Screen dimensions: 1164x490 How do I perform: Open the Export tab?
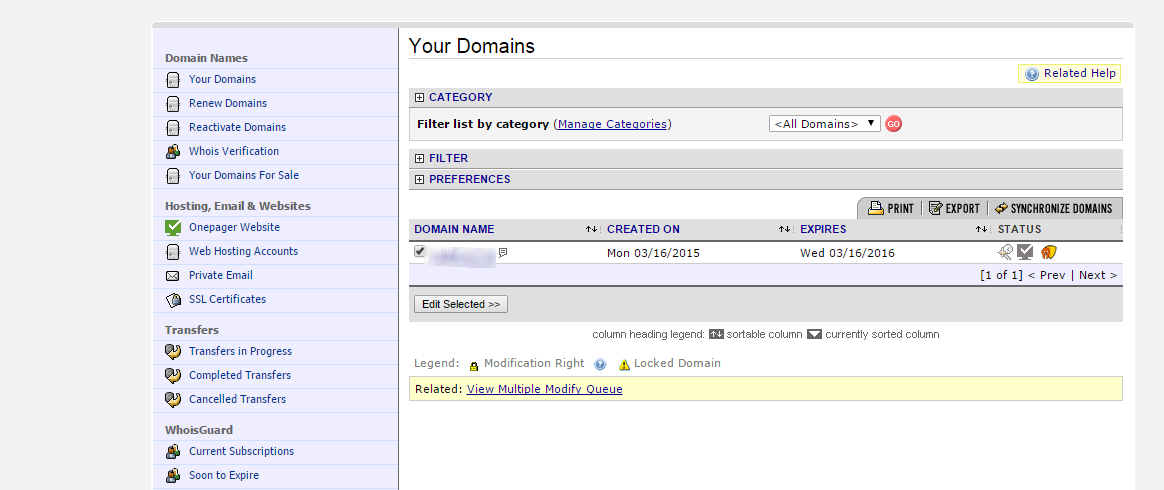click(x=953, y=208)
